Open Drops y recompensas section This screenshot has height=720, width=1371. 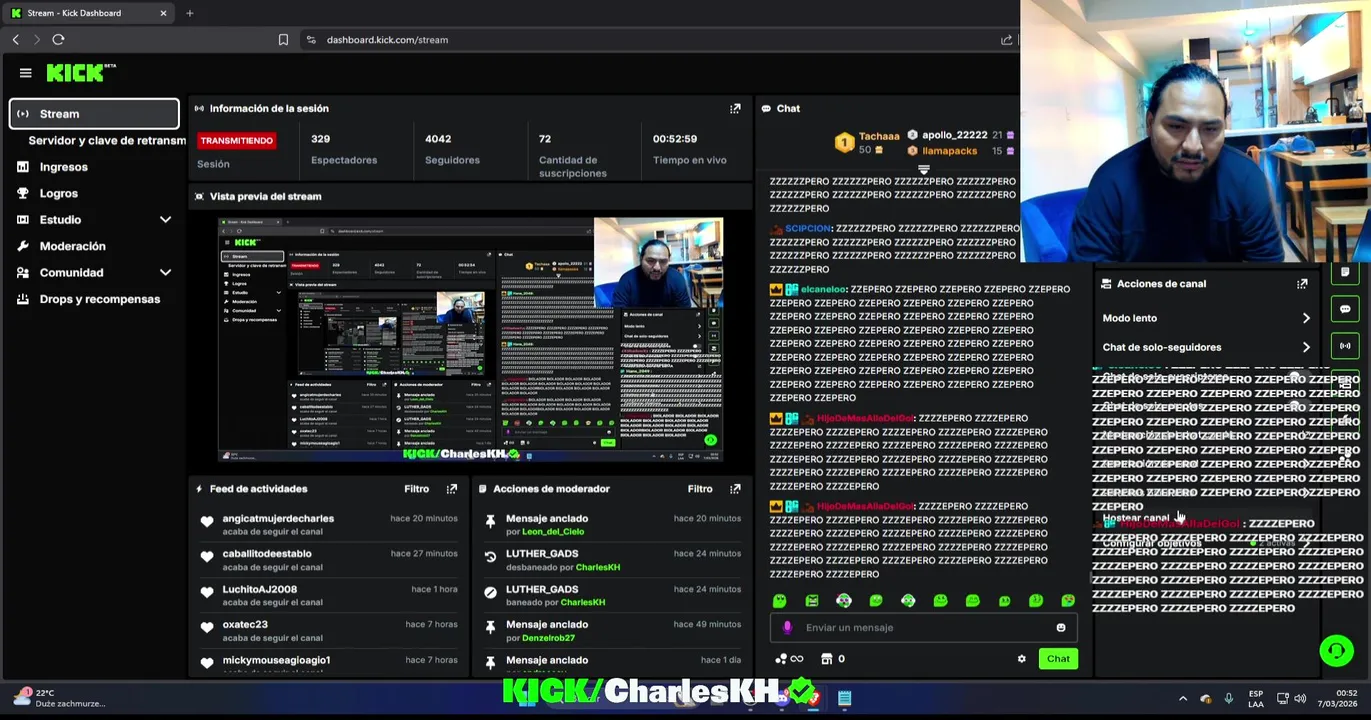99,299
